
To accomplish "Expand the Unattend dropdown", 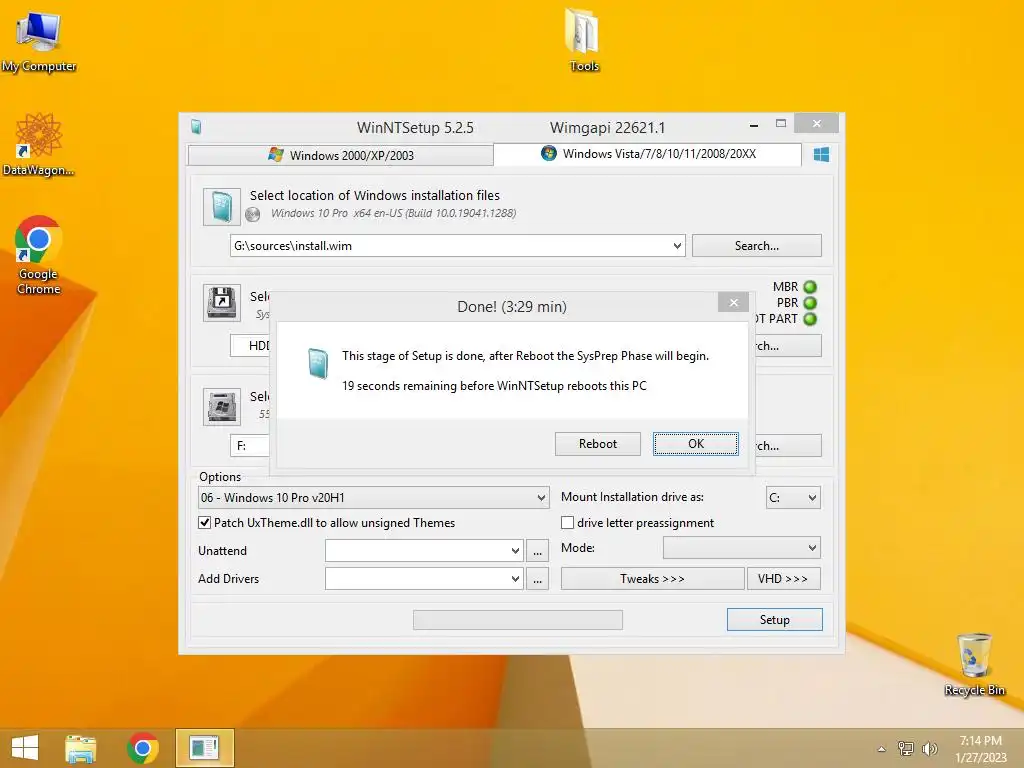I will pos(515,551).
